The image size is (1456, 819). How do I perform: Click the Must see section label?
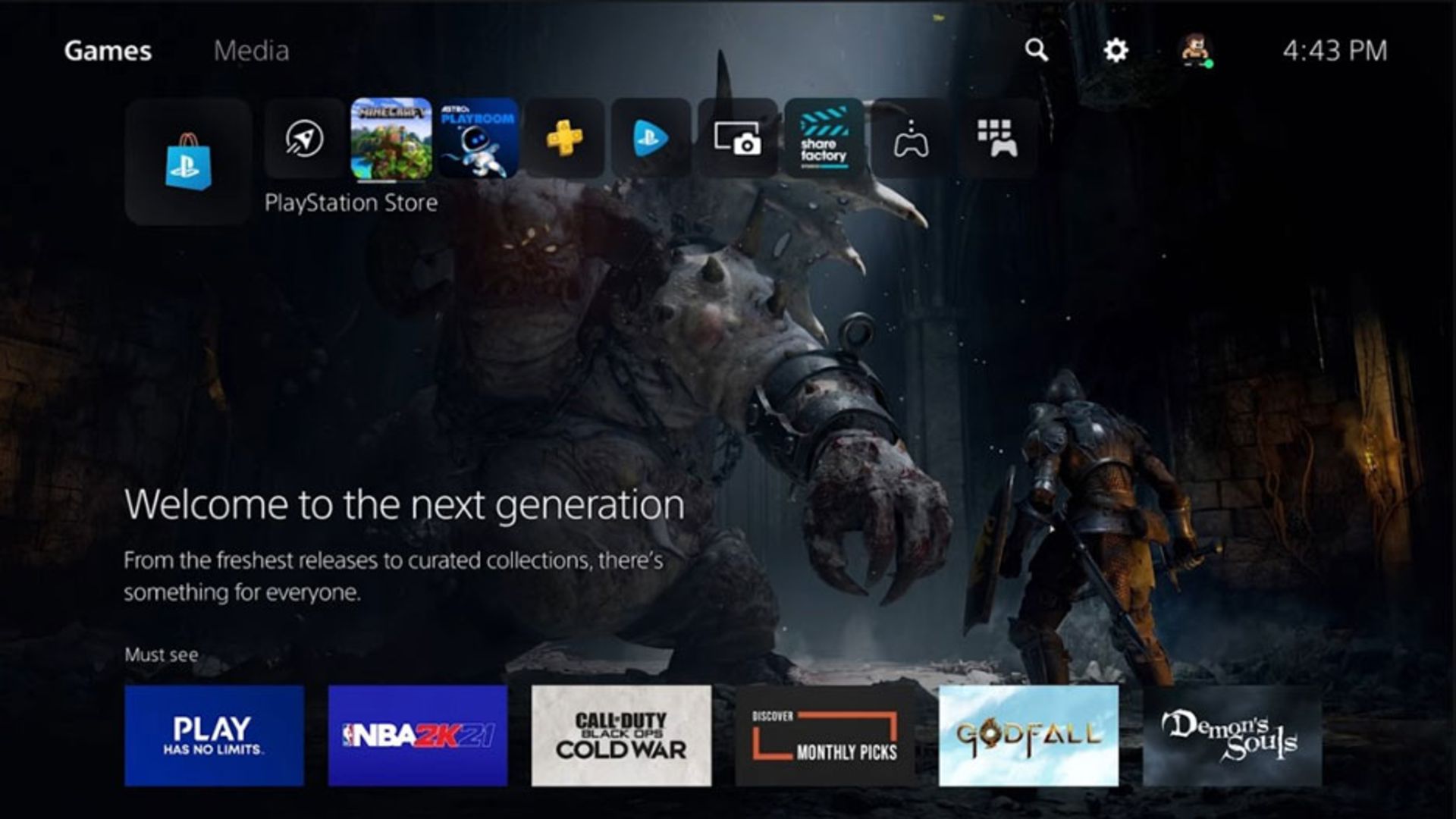[162, 654]
